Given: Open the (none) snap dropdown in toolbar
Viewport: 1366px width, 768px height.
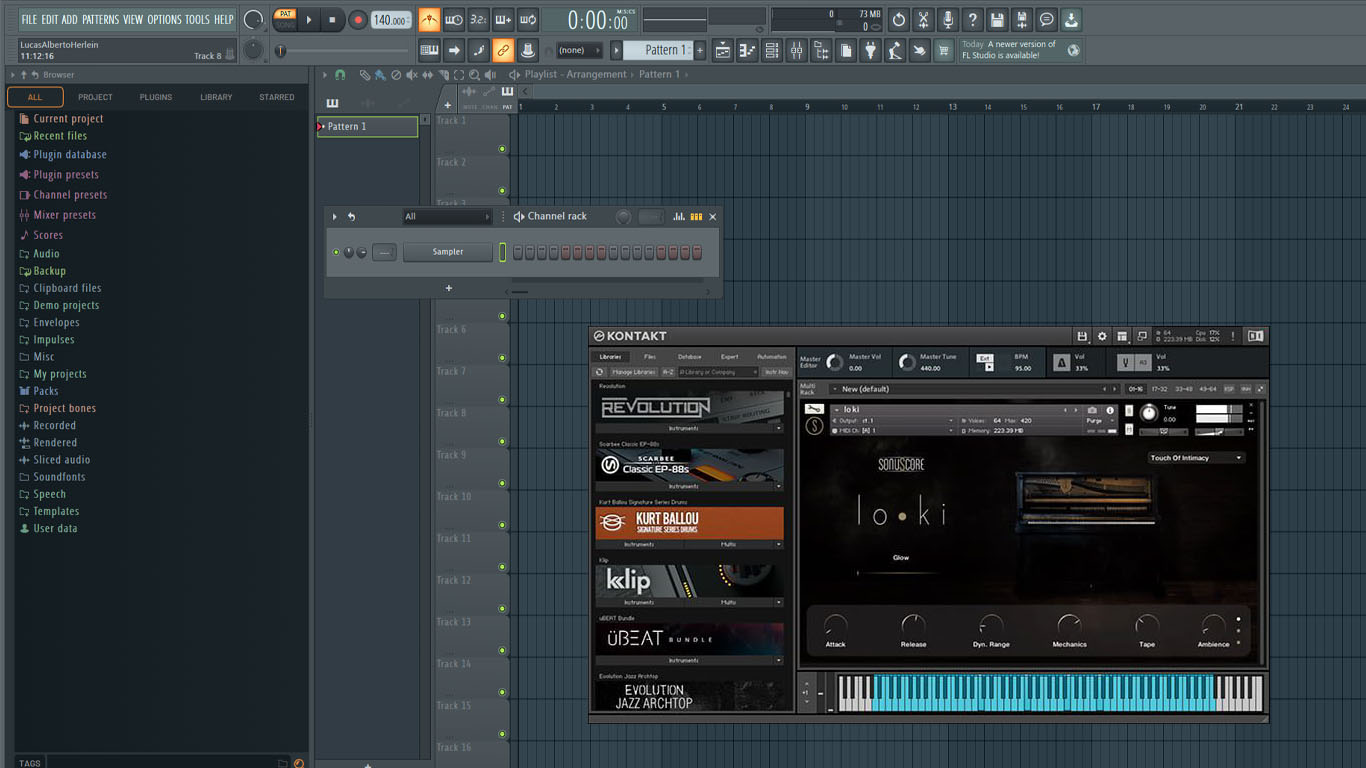Looking at the screenshot, I should (578, 50).
